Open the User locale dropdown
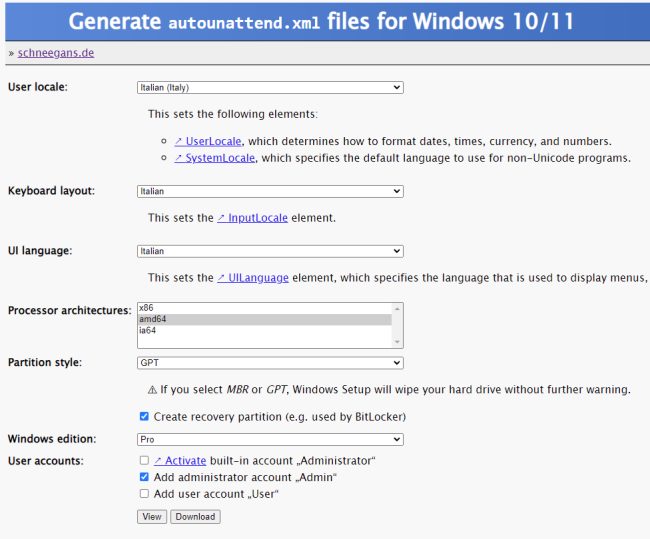 click(270, 87)
